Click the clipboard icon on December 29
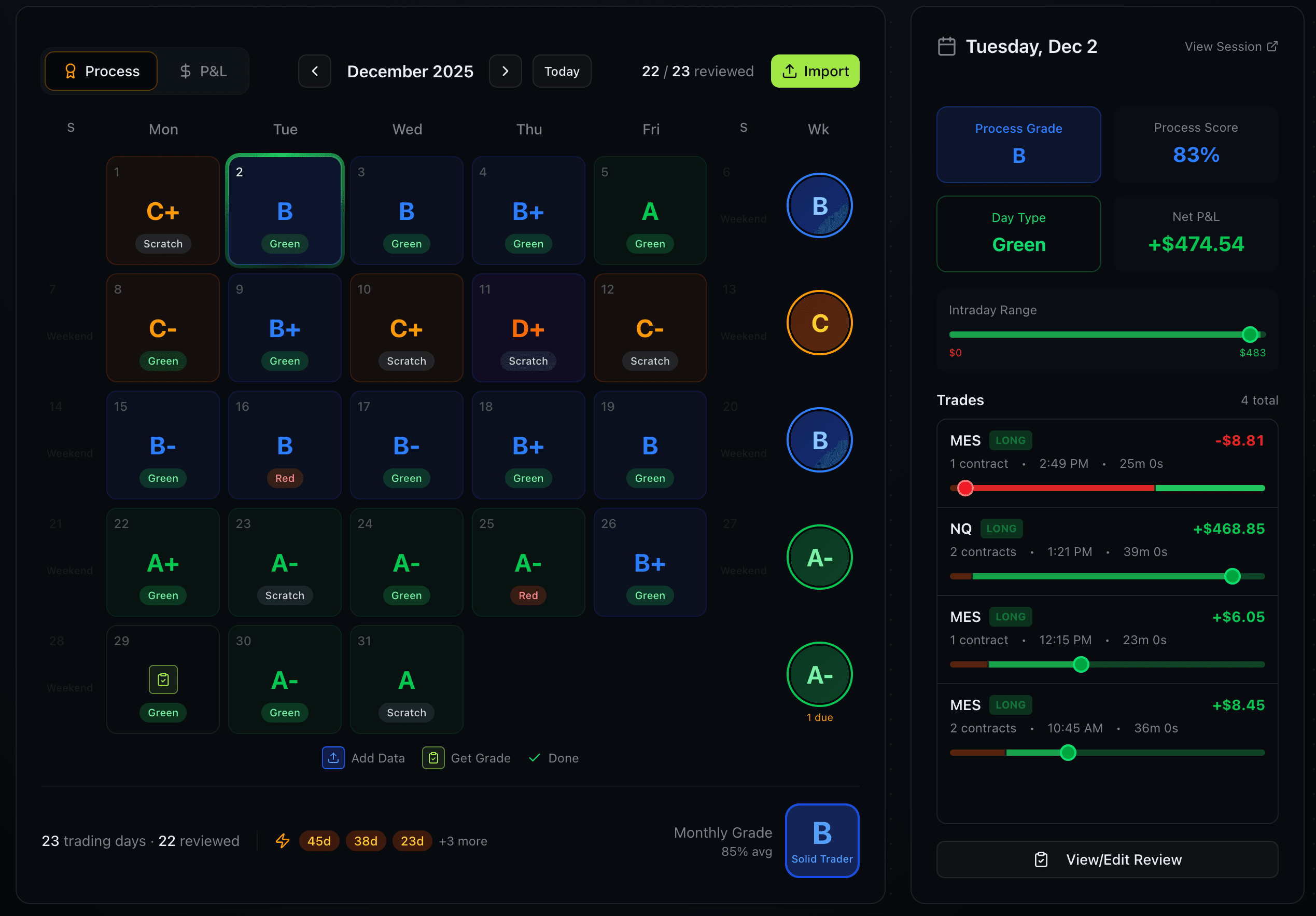1316x916 pixels. [163, 680]
